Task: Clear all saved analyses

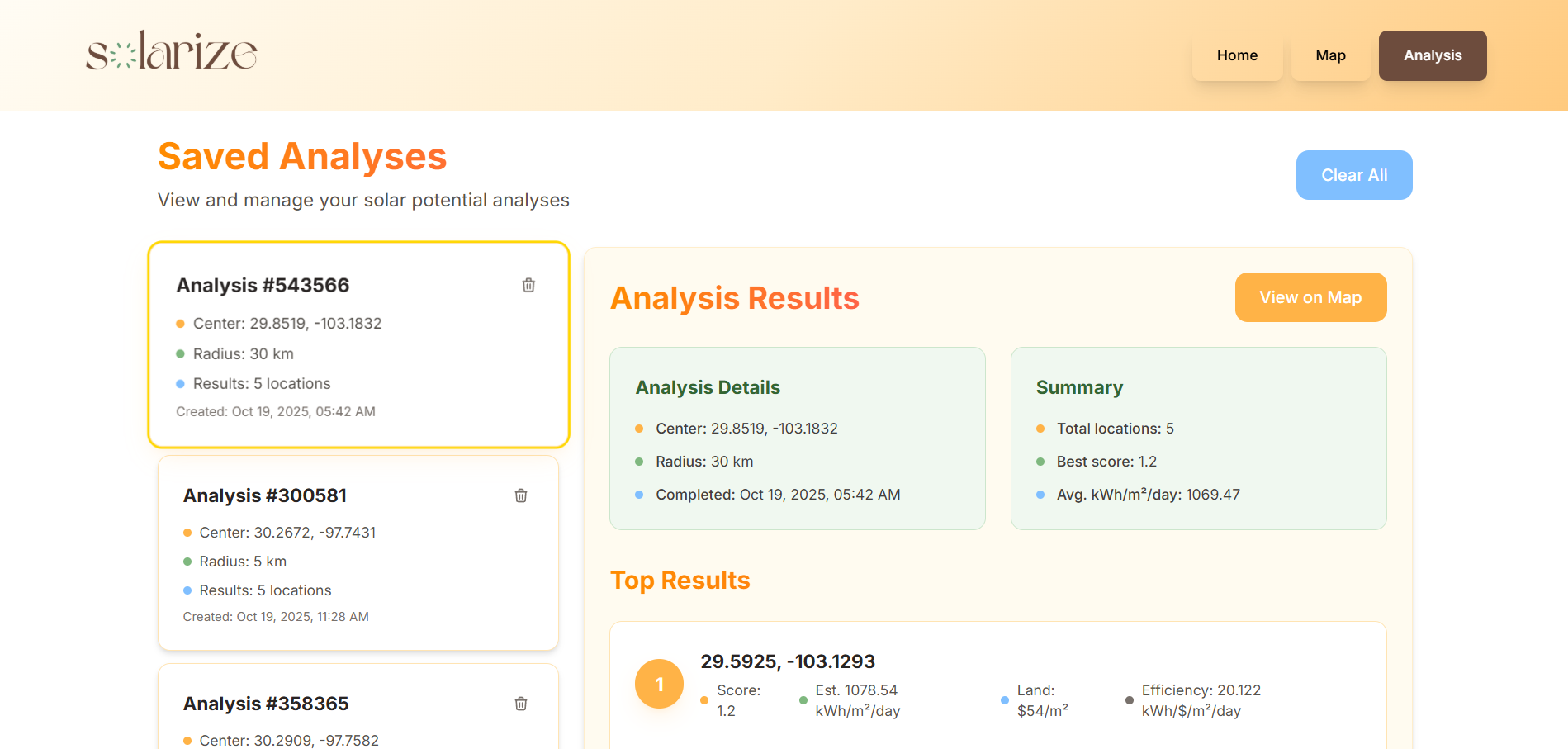Action: 1354,175
